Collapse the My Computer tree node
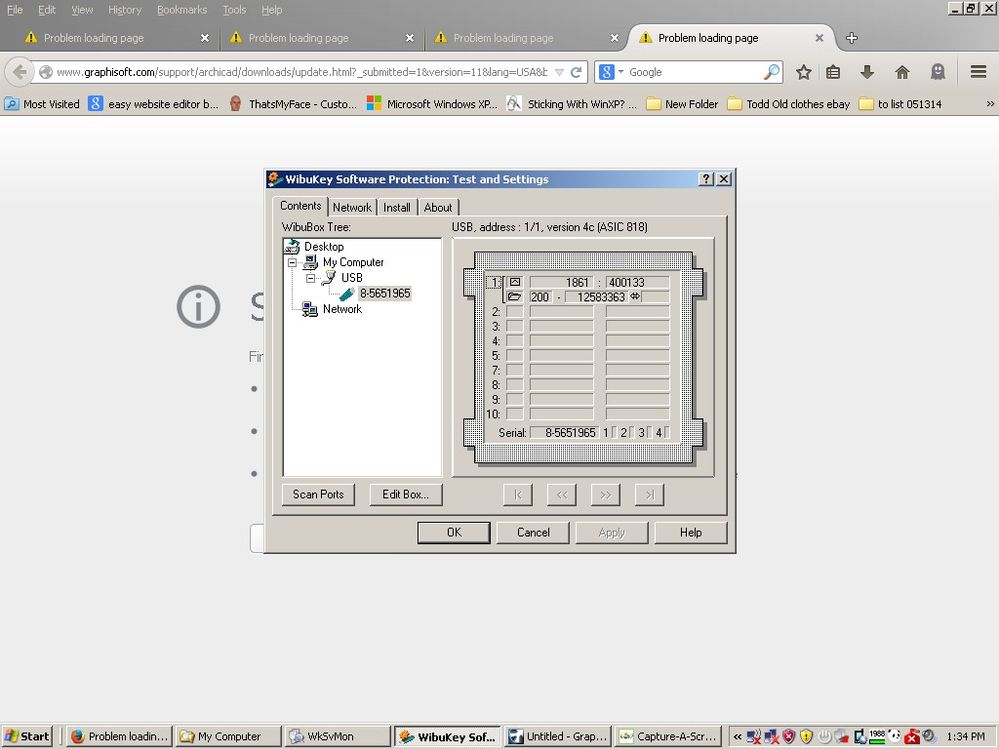 (292, 262)
